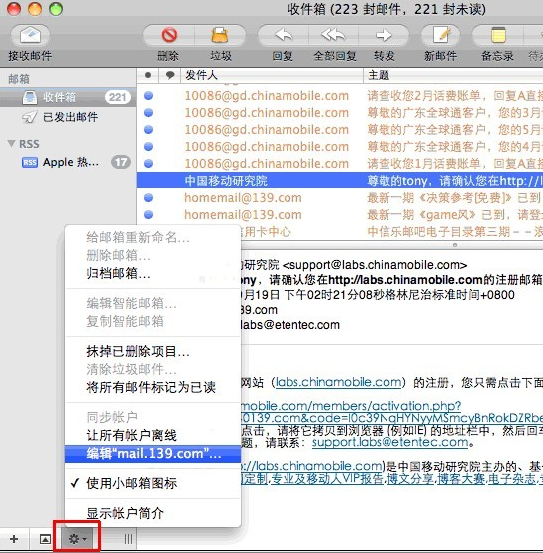
Task: Choose Edit "mail.139.com"... menu item
Action: pos(153,454)
